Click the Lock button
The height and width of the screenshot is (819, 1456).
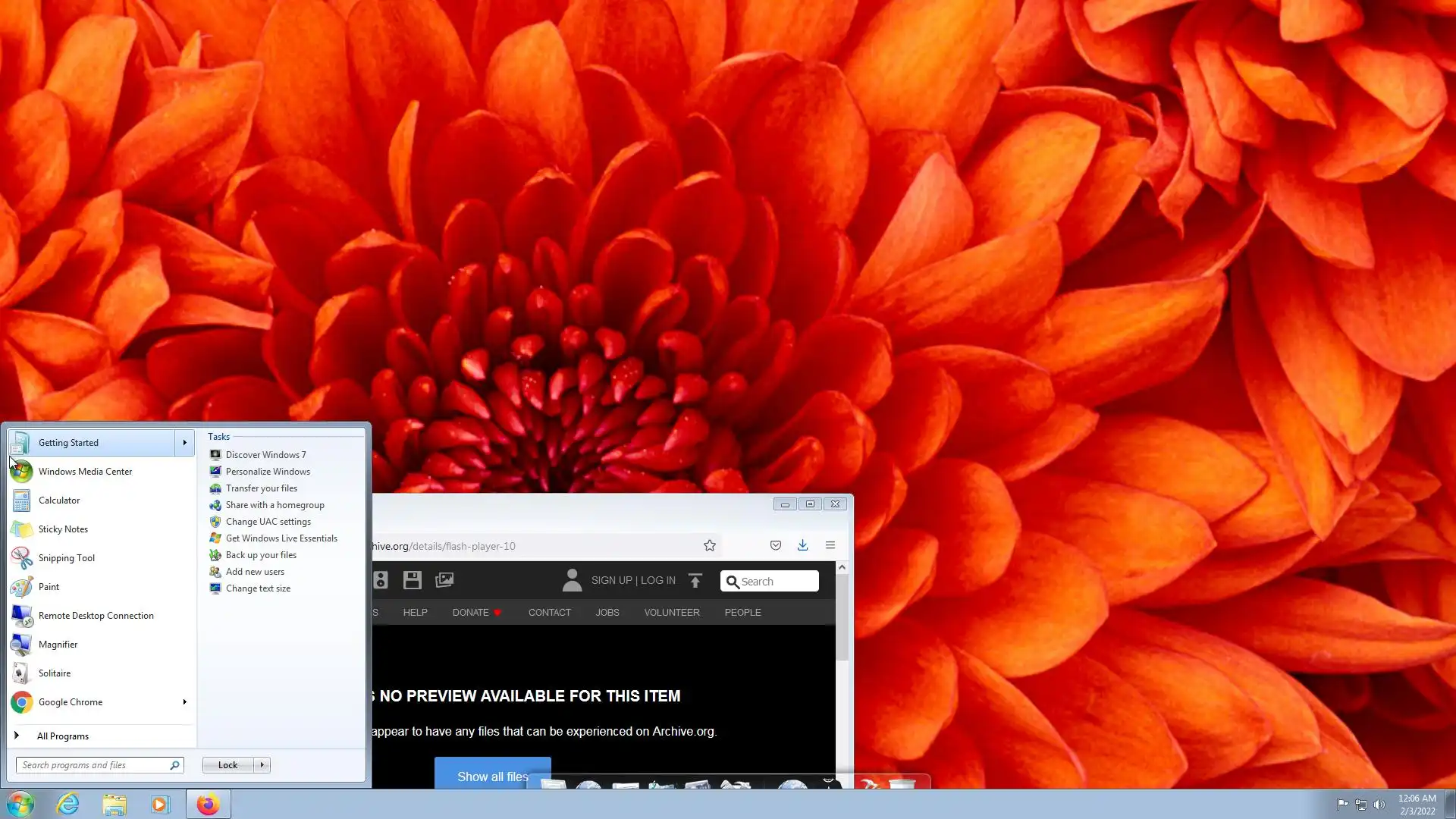pyautogui.click(x=227, y=765)
